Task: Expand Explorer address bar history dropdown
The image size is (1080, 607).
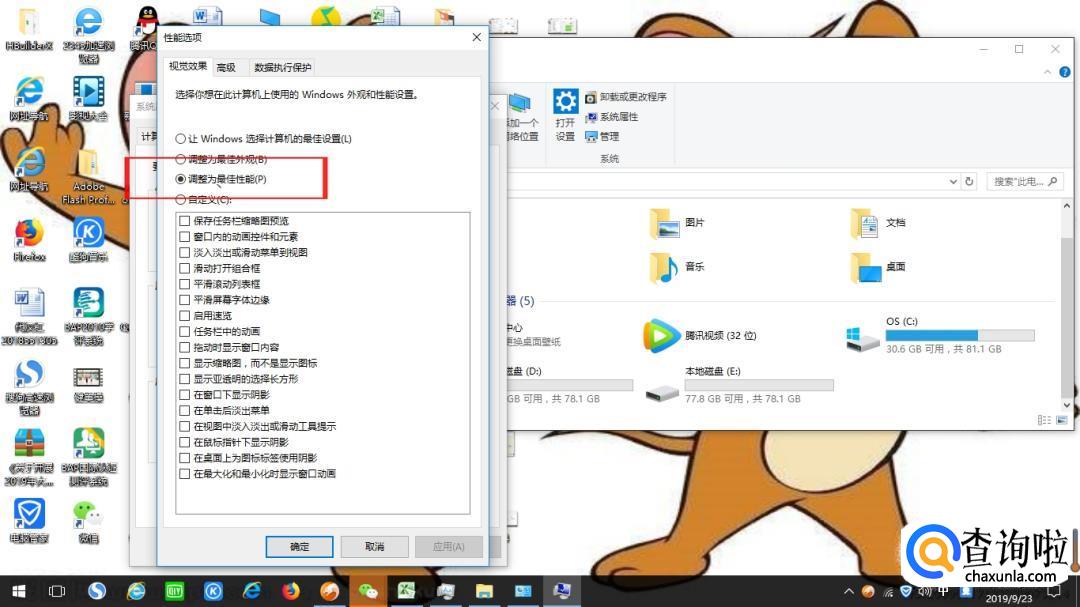Action: point(953,182)
